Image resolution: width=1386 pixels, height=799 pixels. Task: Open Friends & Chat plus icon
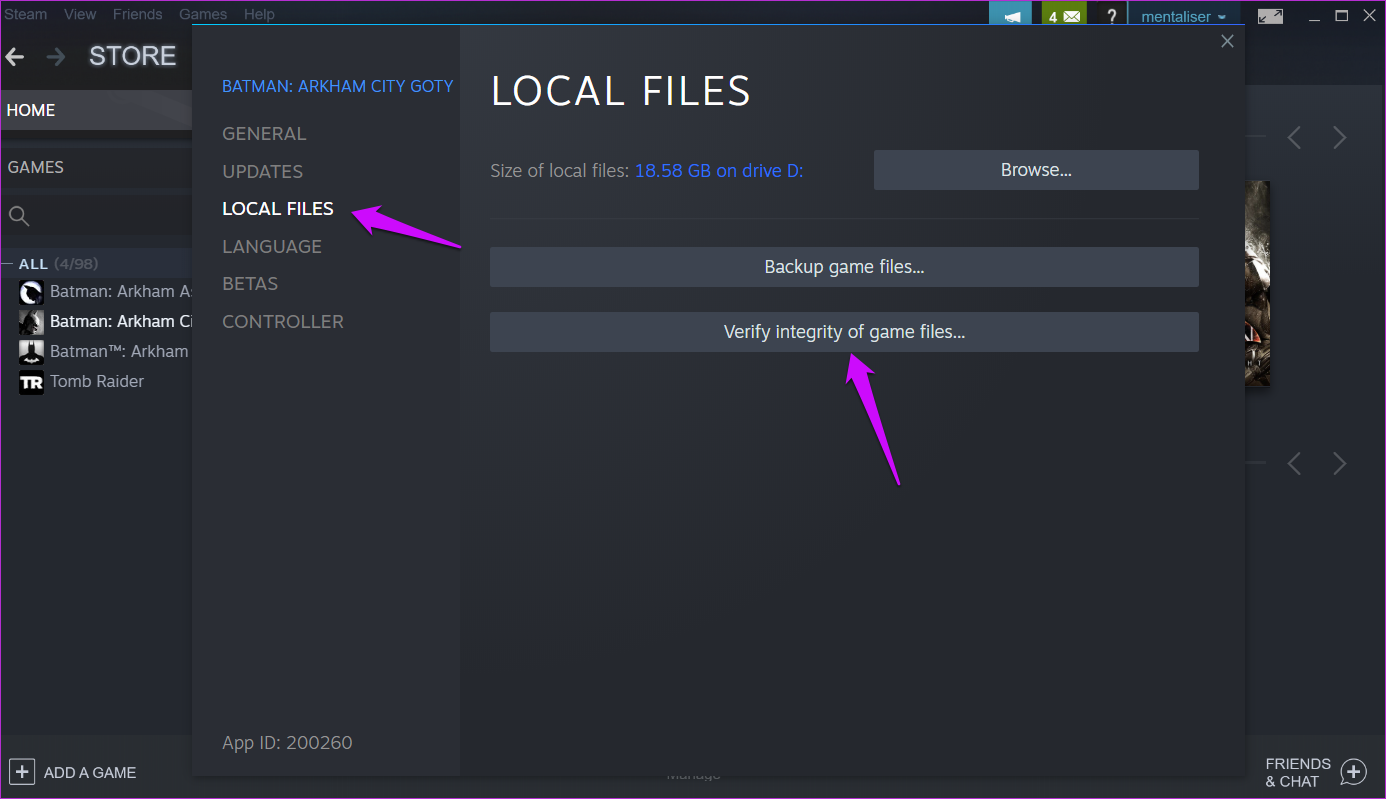pyautogui.click(x=1353, y=772)
